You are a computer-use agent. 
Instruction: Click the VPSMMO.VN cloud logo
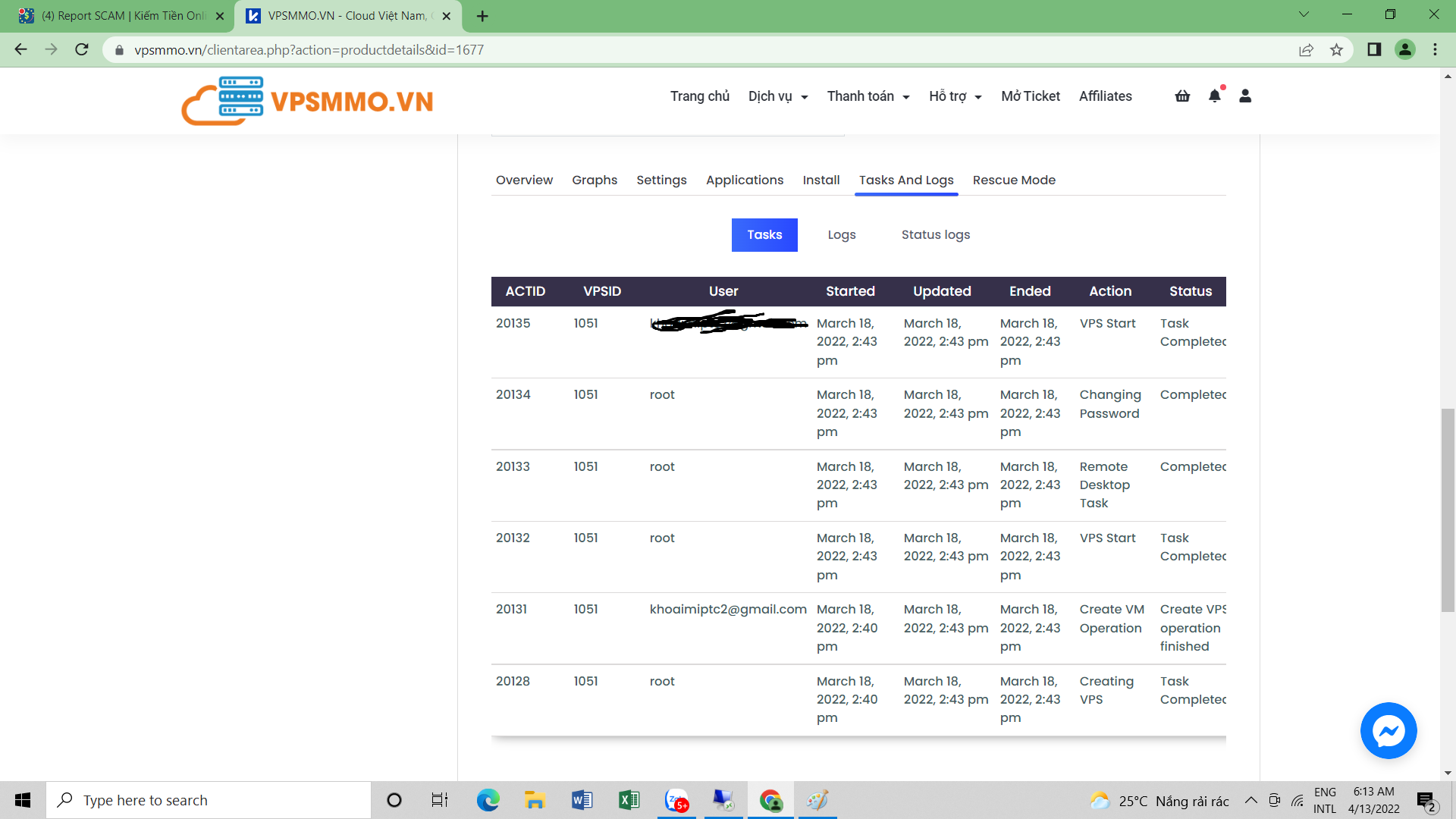(307, 101)
